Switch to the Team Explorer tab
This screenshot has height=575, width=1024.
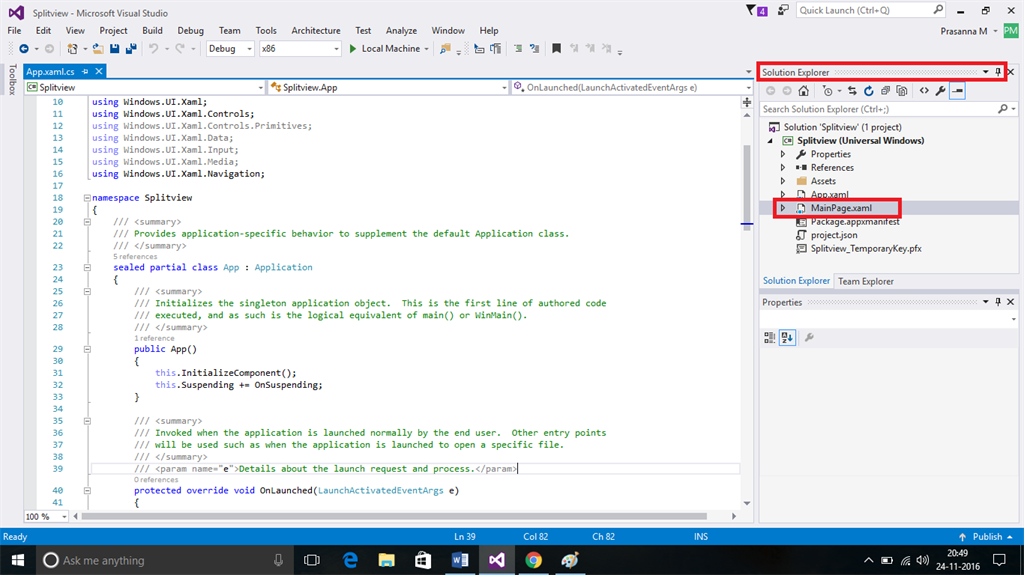pyautogui.click(x=865, y=281)
